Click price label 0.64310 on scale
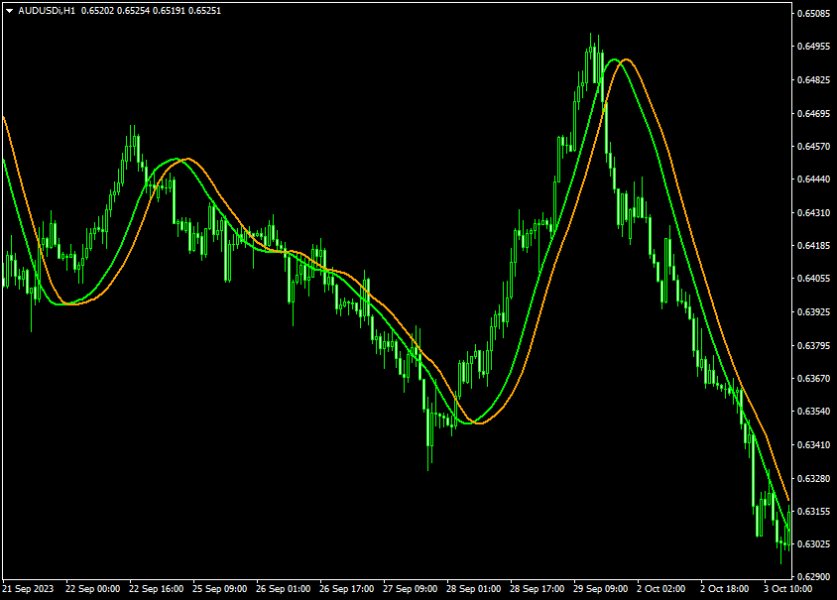The image size is (837, 600). (814, 212)
